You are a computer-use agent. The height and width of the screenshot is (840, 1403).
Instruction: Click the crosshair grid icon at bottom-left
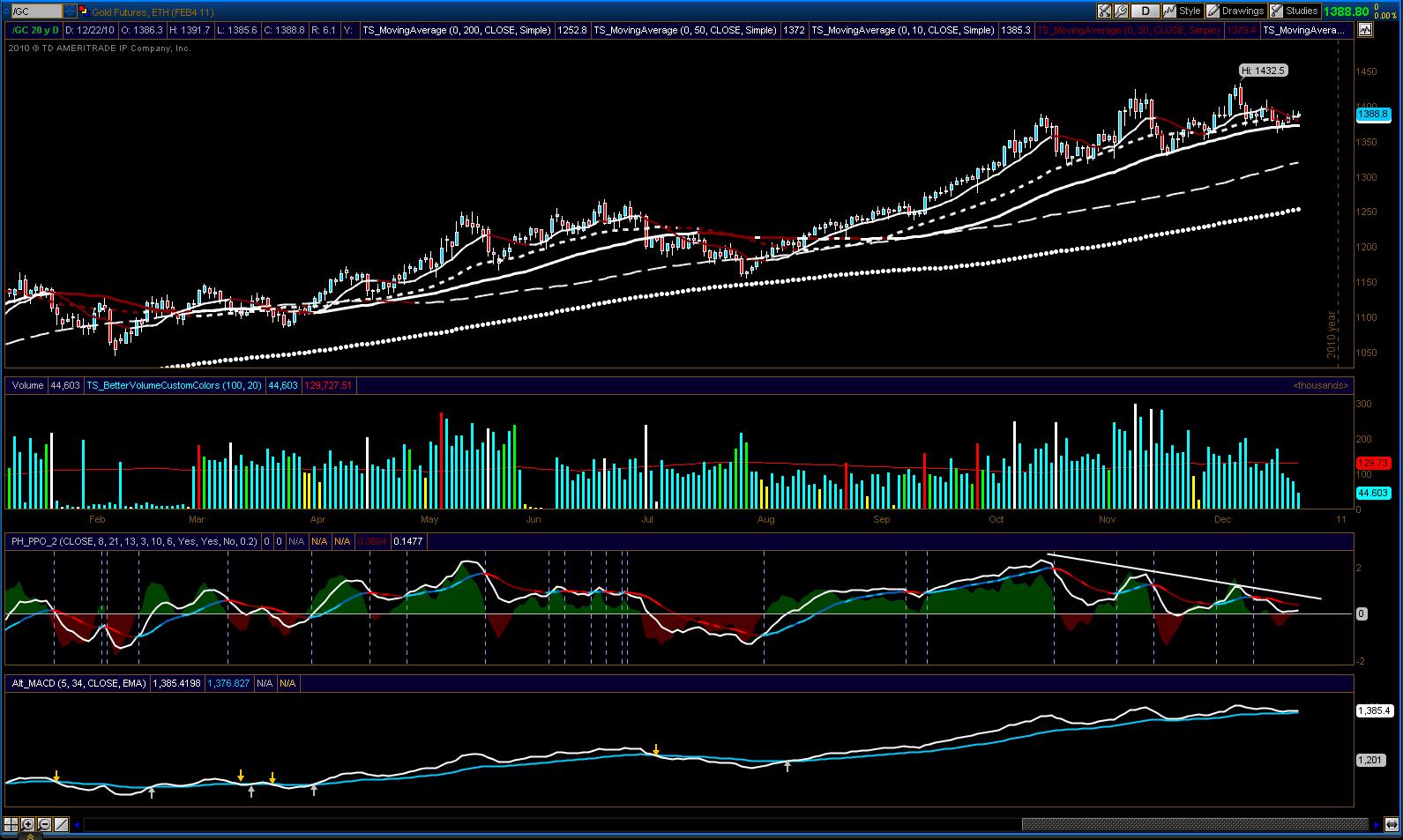(x=11, y=825)
